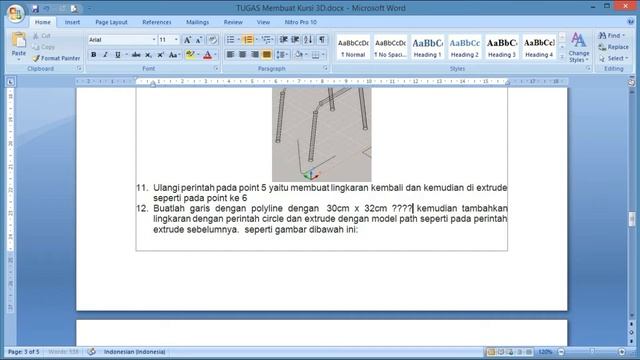Undo the last action
The width and height of the screenshot is (640, 360).
[x=47, y=8]
